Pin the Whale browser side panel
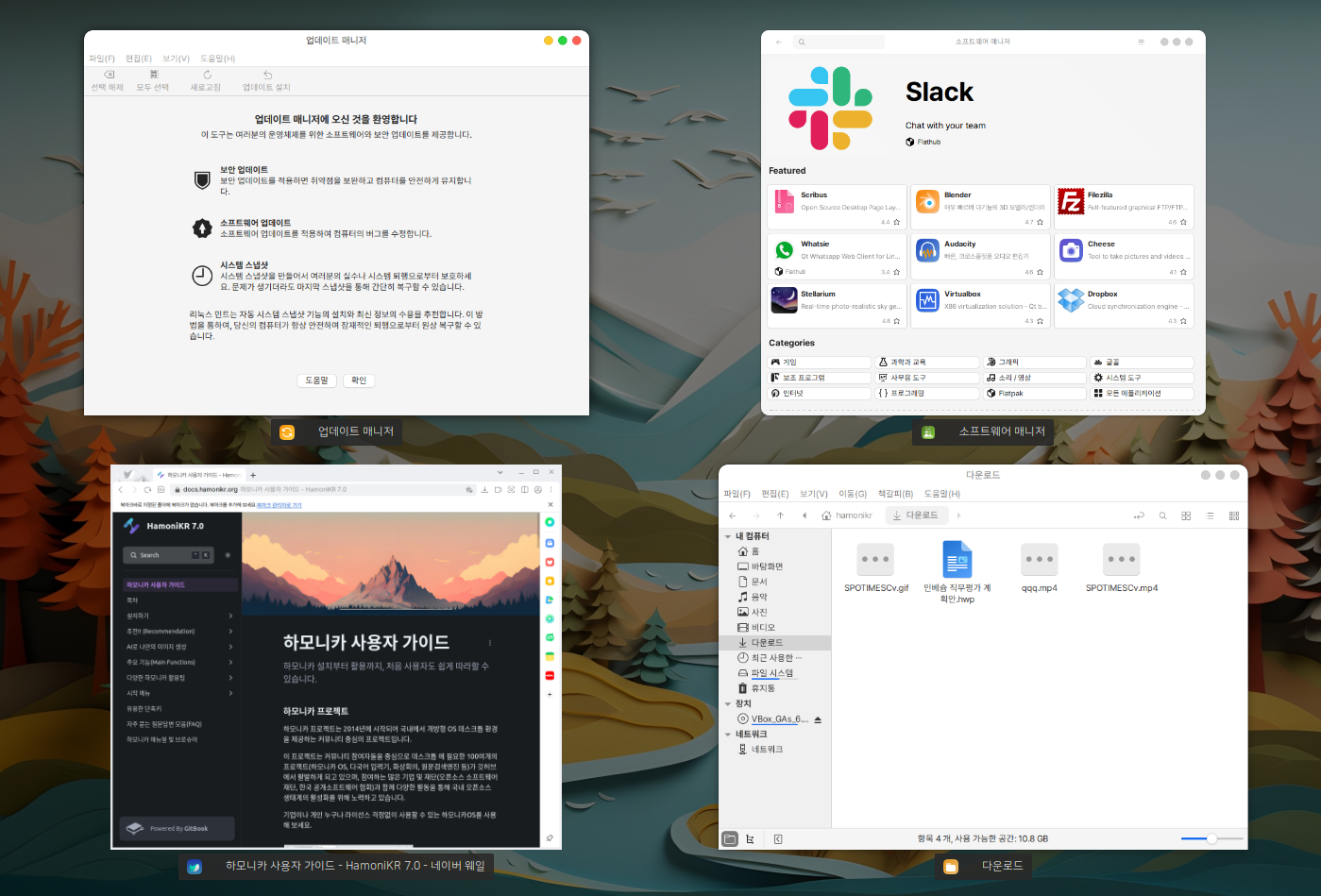This screenshot has height=896, width=1321. click(x=550, y=837)
